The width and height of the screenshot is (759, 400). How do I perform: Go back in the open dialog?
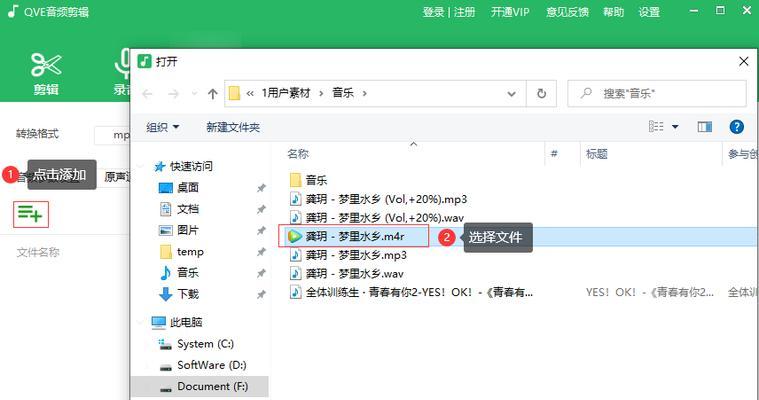tap(147, 93)
